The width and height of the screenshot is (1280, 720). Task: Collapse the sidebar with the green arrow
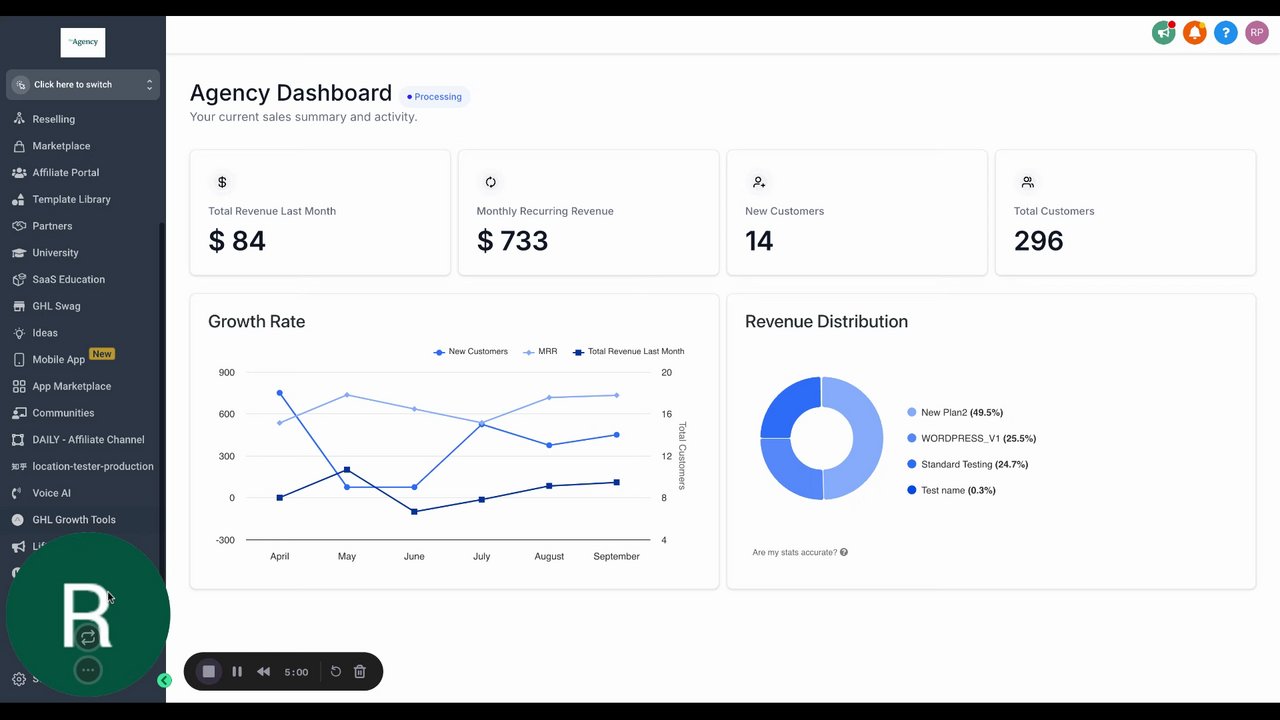pos(165,680)
